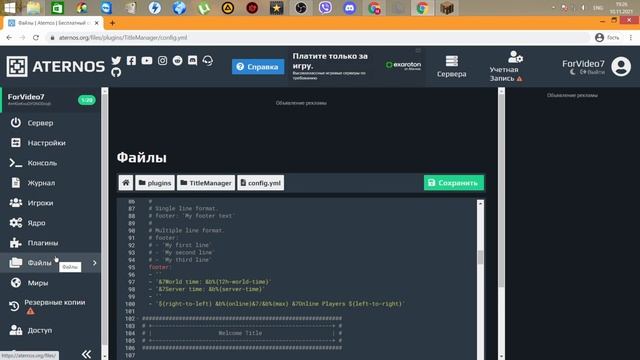Open Сервера server list
The height and width of the screenshot is (360, 640).
point(451,66)
